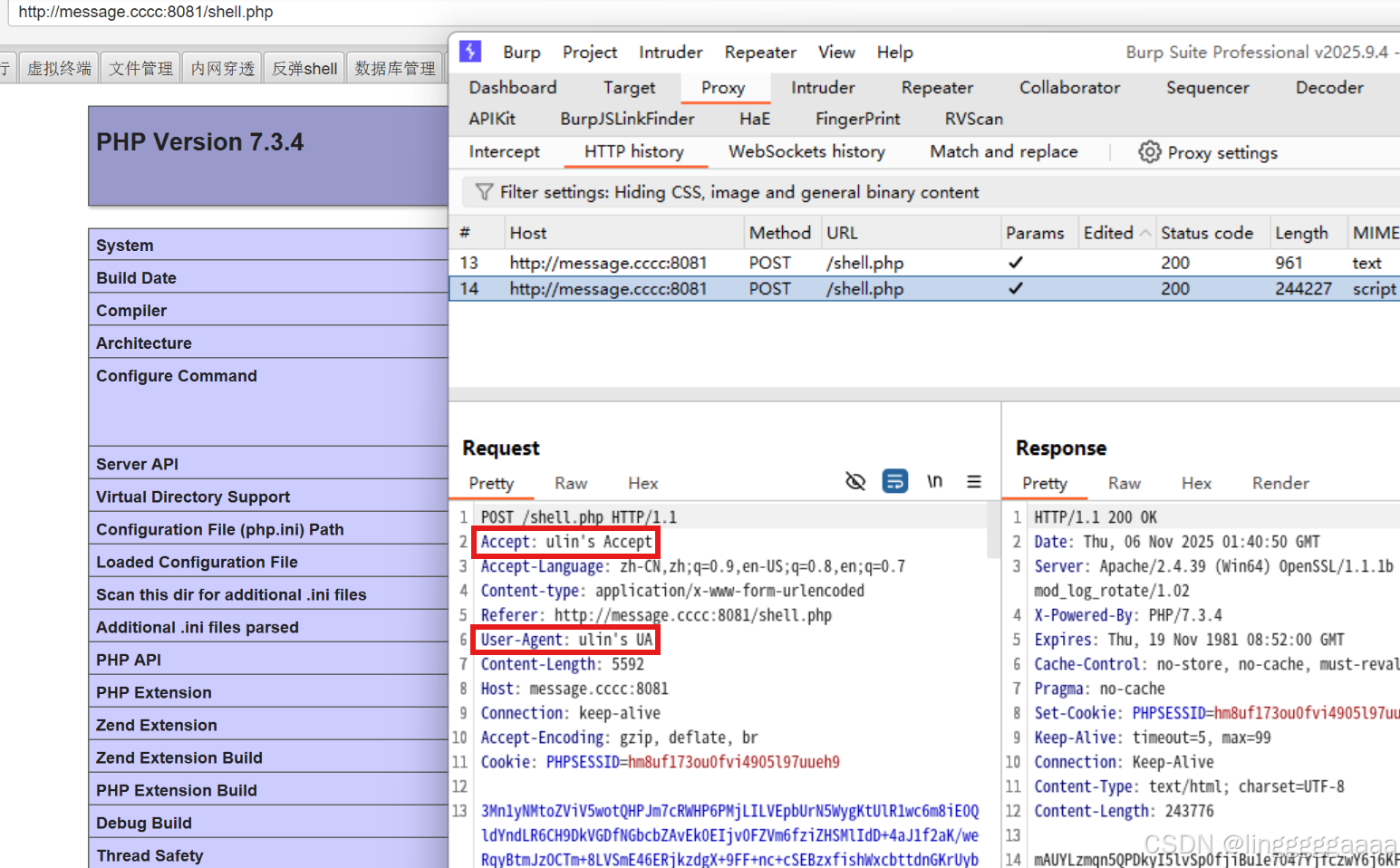Click the Burp Suite lightning logo icon
This screenshot has height=868, width=1400.
click(470, 52)
